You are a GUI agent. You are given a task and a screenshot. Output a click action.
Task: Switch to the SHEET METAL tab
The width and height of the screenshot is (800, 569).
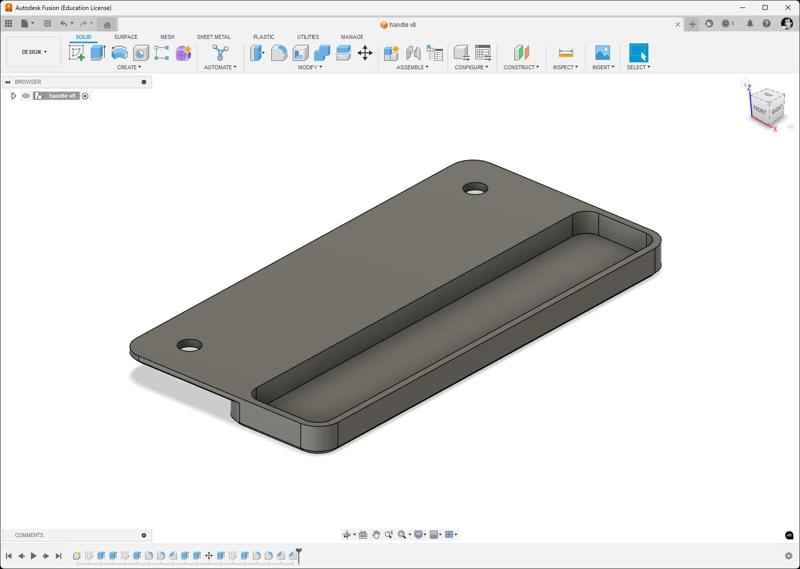point(214,37)
